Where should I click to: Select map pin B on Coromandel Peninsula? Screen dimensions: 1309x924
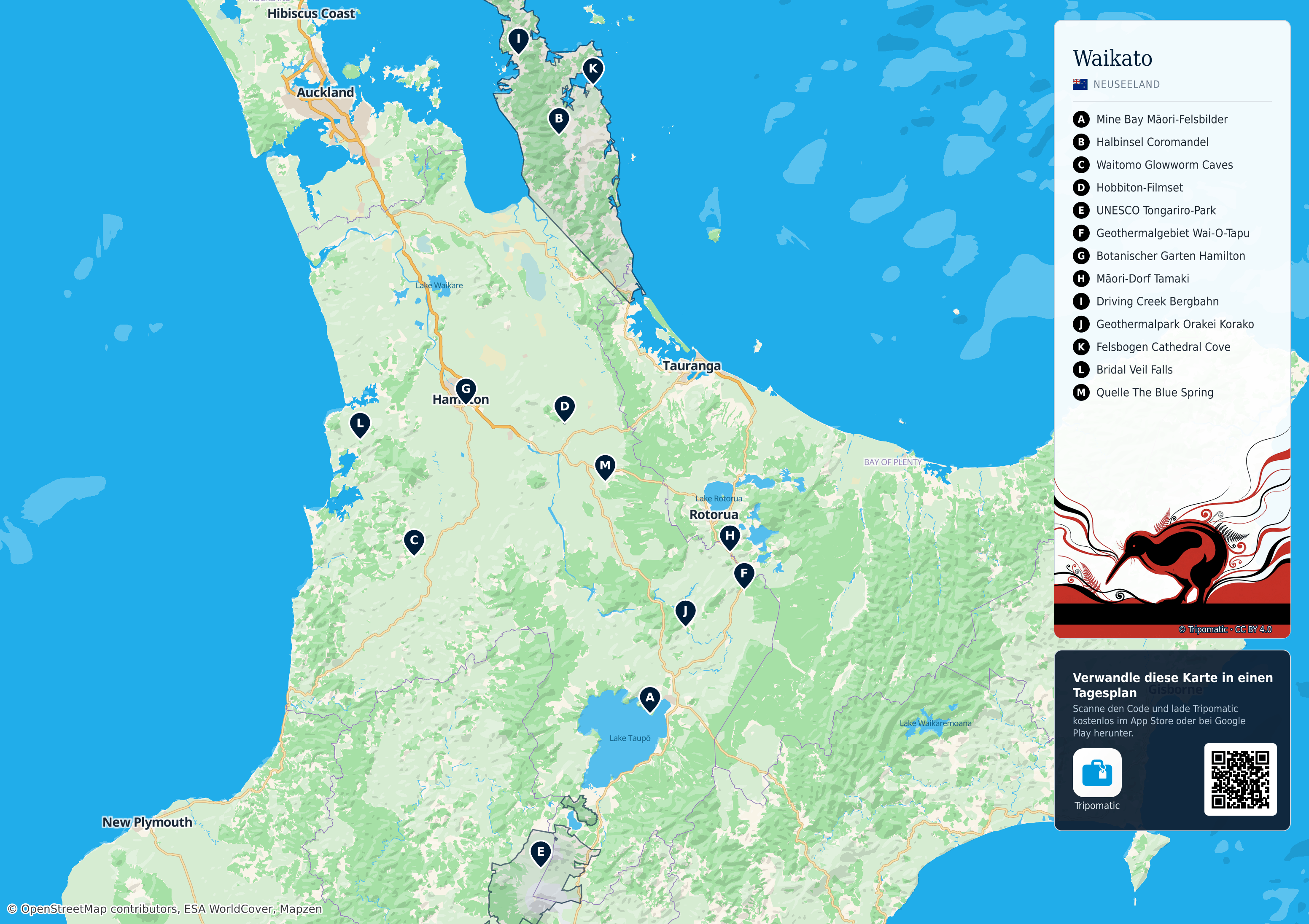coord(559,120)
